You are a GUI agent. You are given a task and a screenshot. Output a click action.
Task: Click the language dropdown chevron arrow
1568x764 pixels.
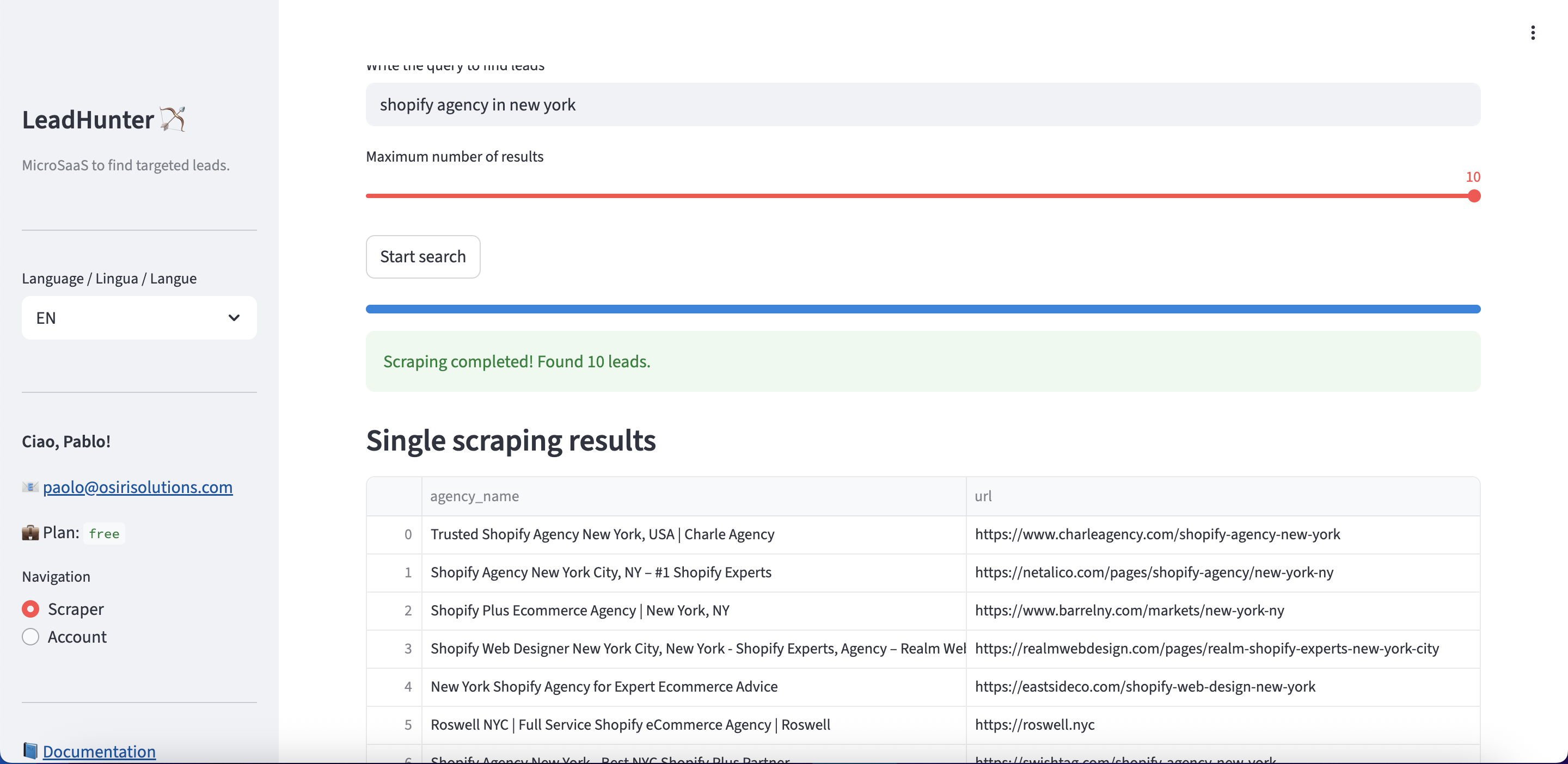[x=234, y=318]
